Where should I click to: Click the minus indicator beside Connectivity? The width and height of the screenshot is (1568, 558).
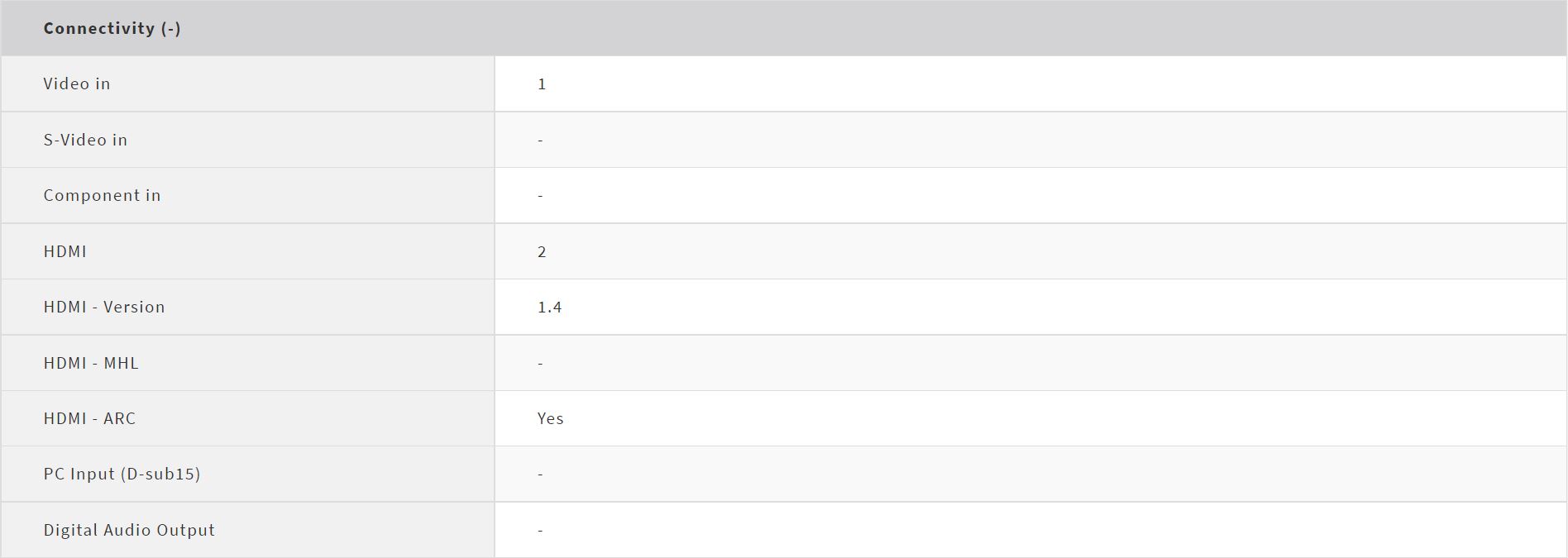pyautogui.click(x=172, y=28)
